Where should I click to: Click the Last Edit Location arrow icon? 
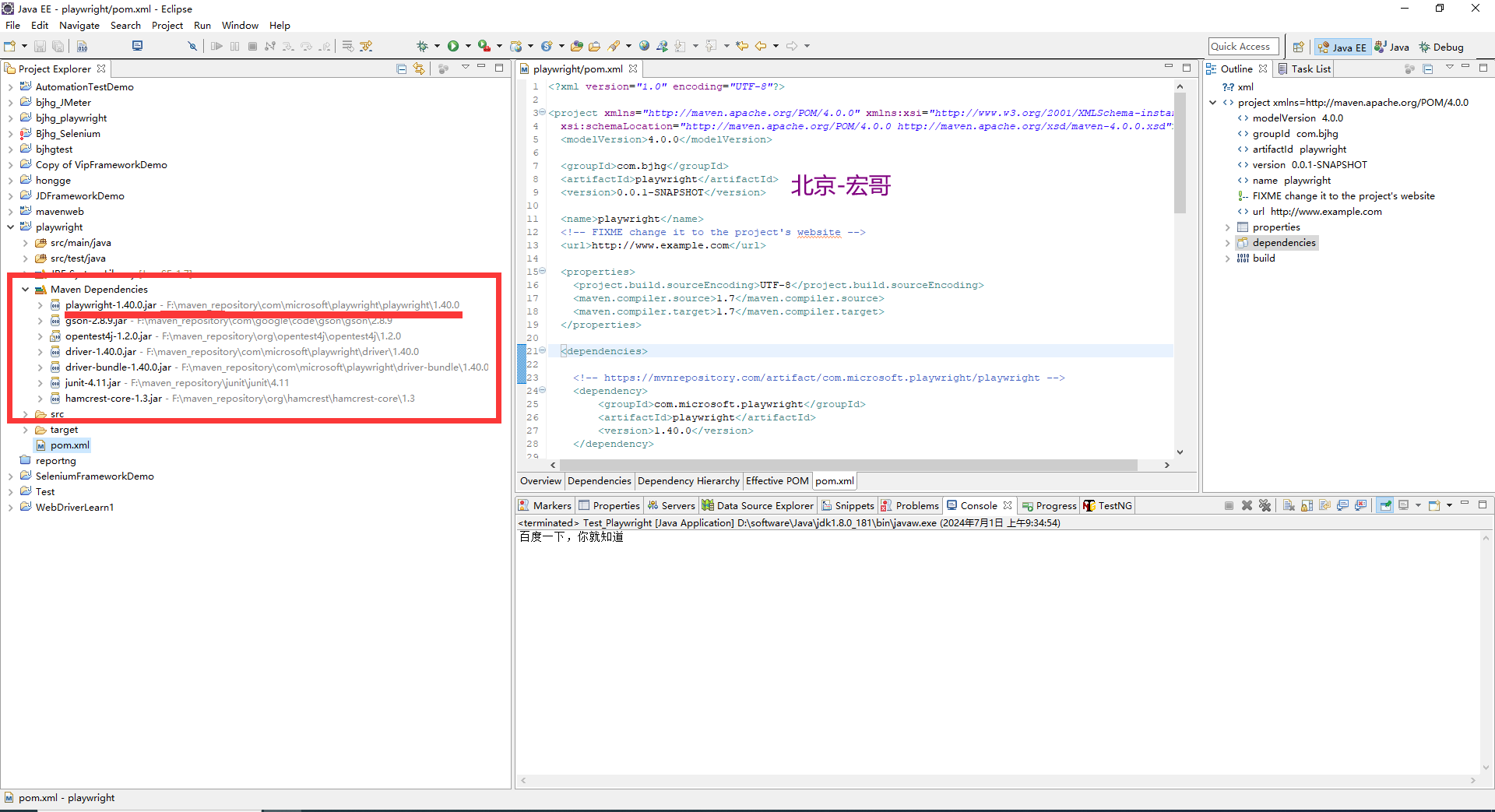741,47
